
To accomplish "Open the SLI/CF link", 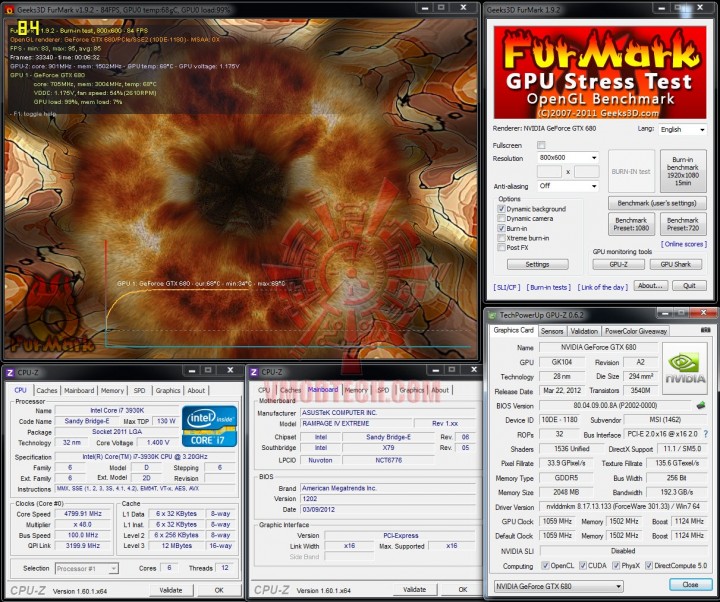I will [x=507, y=287].
